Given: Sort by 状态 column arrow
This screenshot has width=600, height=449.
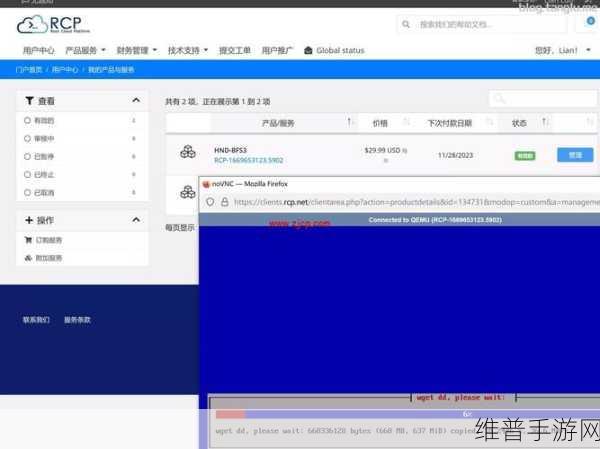Looking at the screenshot, I should click(x=544, y=122).
